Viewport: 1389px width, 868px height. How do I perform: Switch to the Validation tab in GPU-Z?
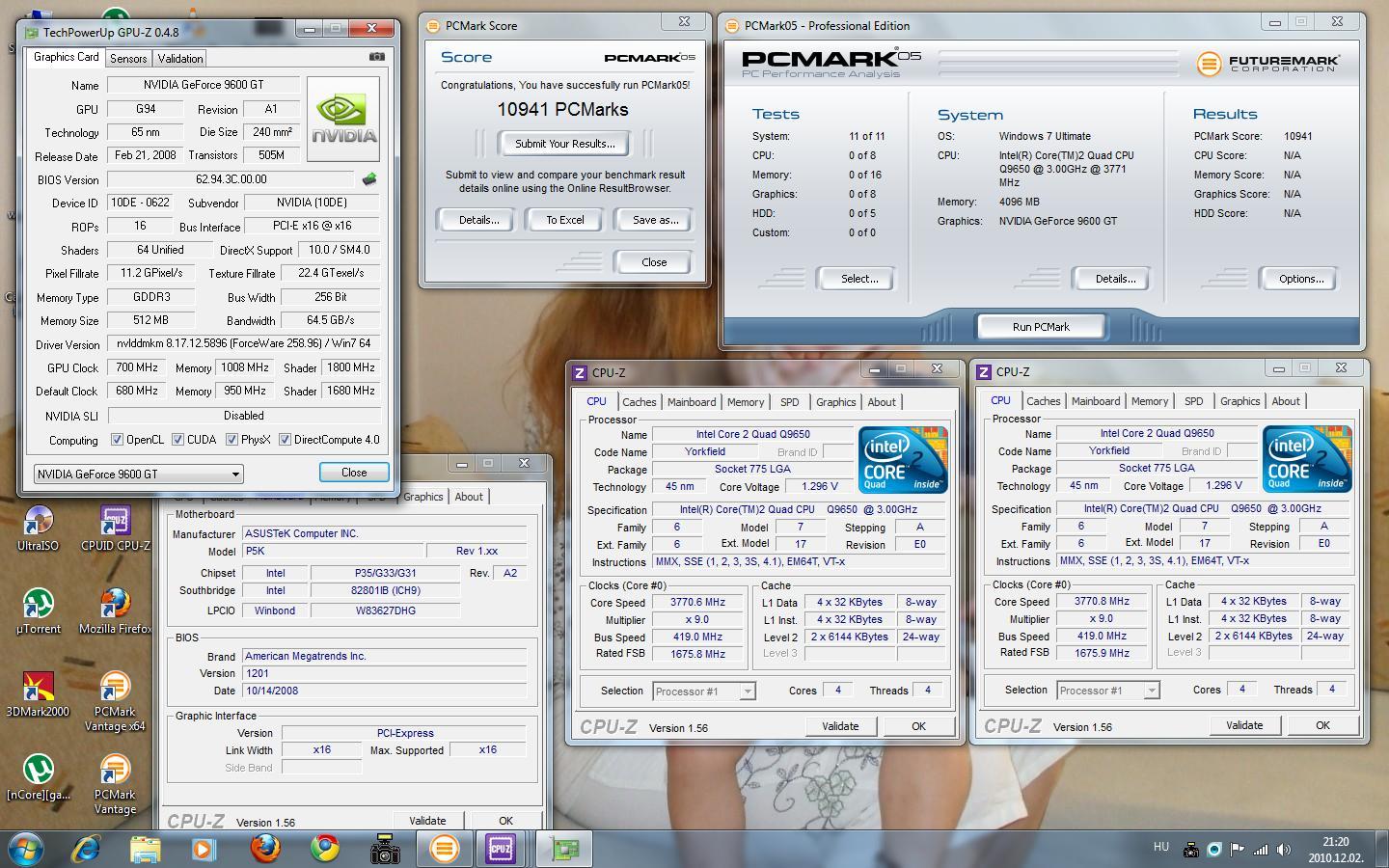tap(180, 59)
